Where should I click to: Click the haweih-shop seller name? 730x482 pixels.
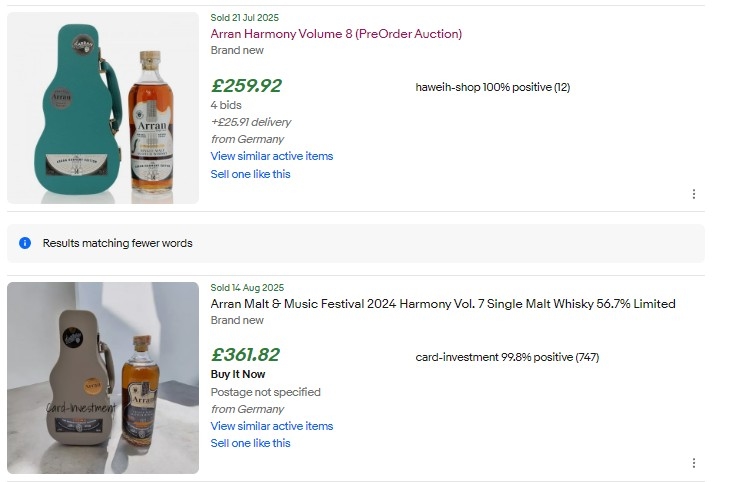pos(448,87)
